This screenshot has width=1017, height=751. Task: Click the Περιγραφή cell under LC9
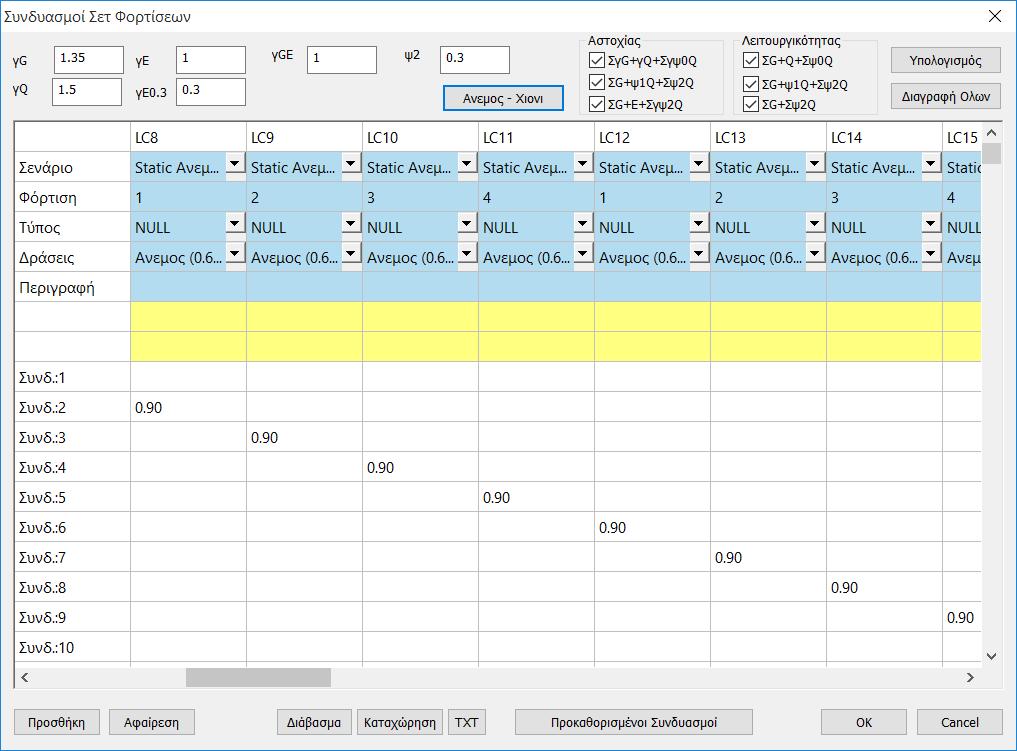point(304,287)
